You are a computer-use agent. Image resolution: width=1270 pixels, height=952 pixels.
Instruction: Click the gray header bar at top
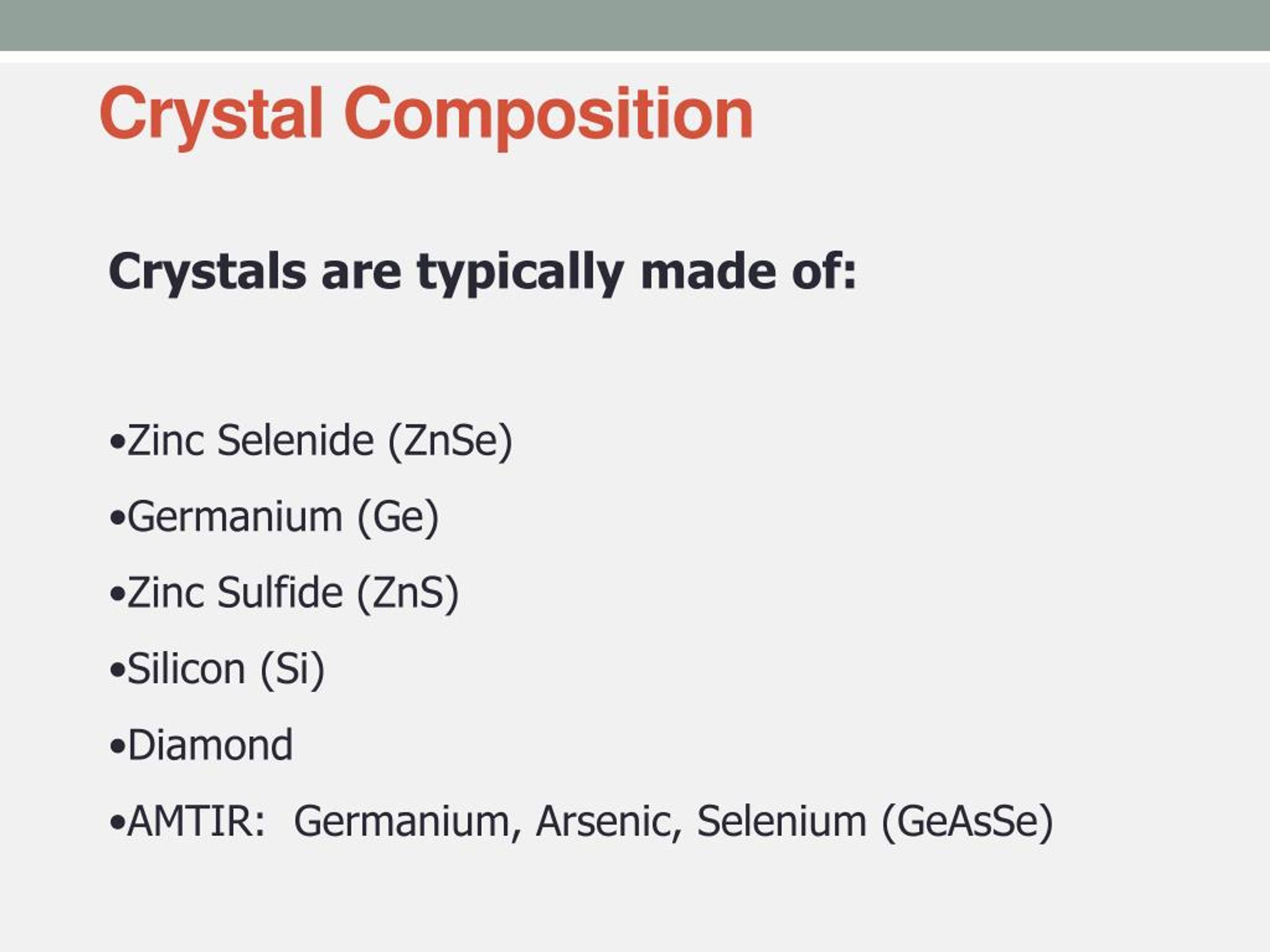pyautogui.click(x=635, y=25)
